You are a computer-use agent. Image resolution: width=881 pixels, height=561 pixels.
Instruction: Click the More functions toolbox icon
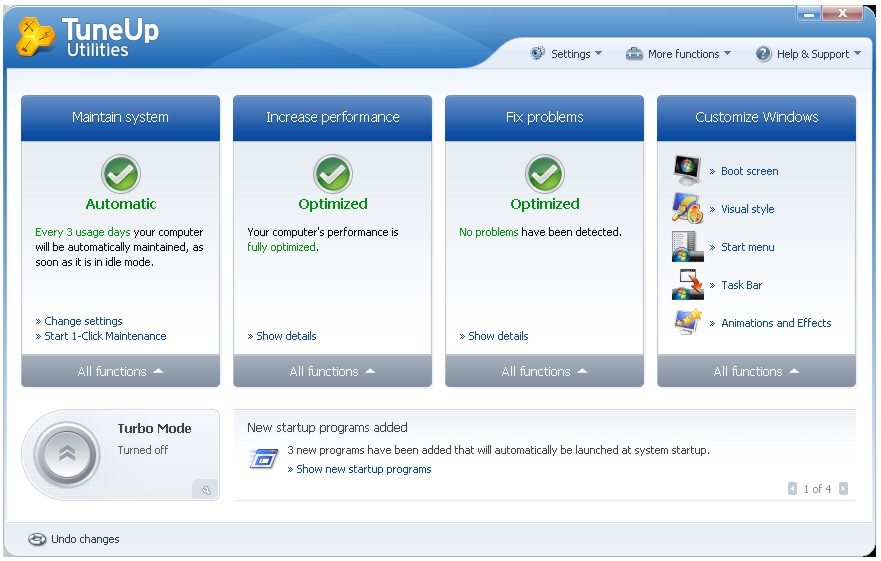click(x=634, y=54)
